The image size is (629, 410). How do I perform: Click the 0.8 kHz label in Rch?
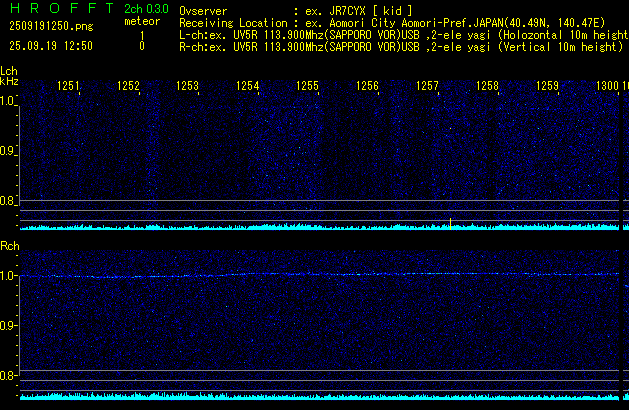pos(9,376)
